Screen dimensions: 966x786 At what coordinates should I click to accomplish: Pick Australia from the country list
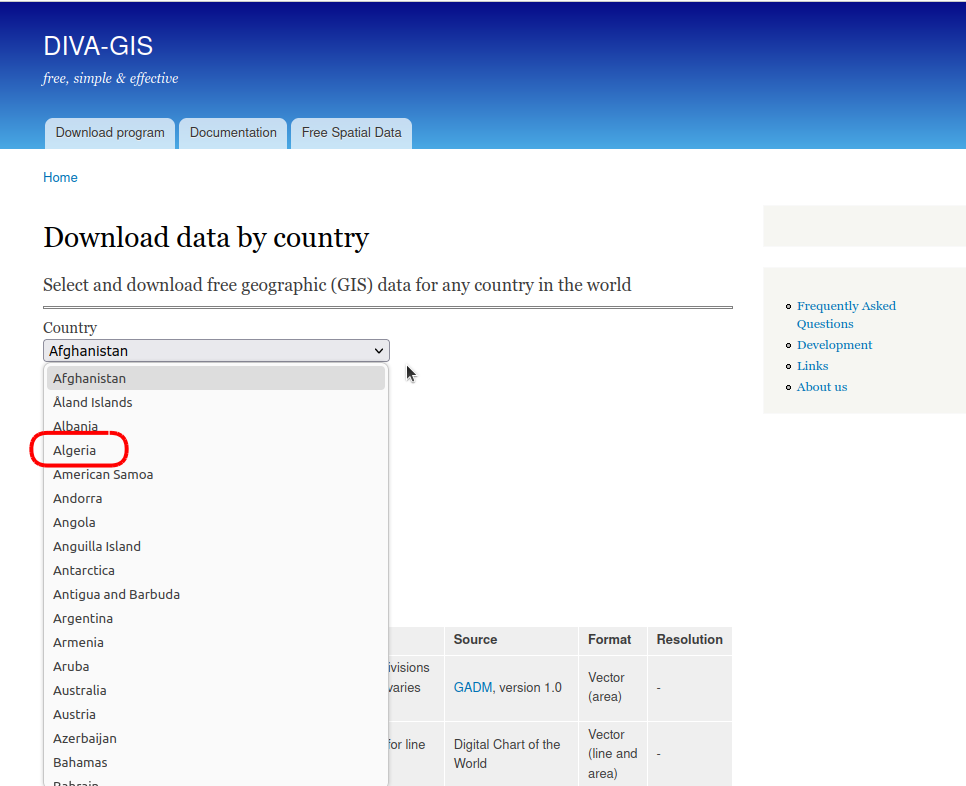tap(216, 691)
